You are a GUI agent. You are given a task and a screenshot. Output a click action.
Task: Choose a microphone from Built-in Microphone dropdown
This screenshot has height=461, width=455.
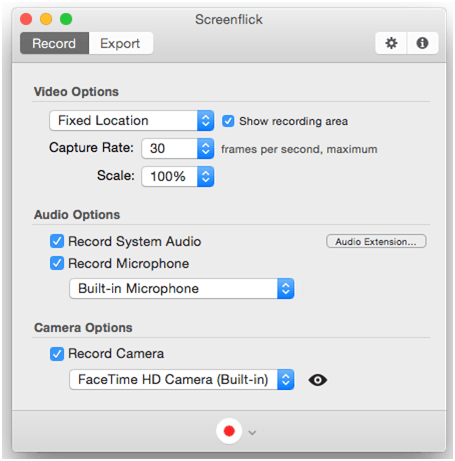pos(182,288)
